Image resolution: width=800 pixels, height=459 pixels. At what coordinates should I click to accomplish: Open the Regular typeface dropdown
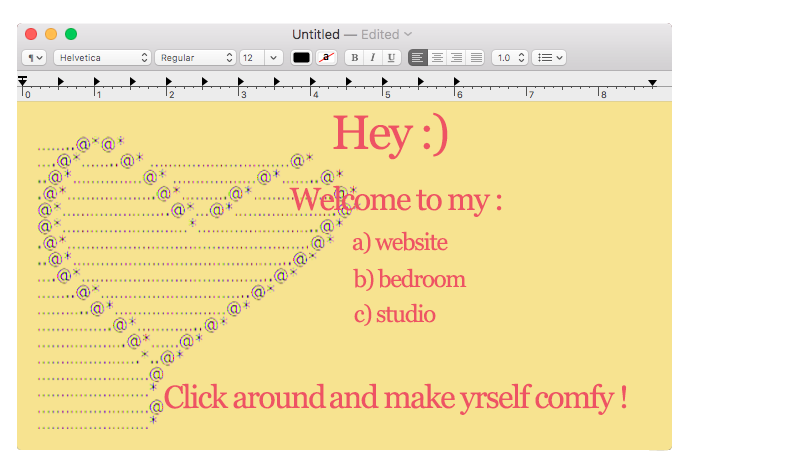pos(195,58)
